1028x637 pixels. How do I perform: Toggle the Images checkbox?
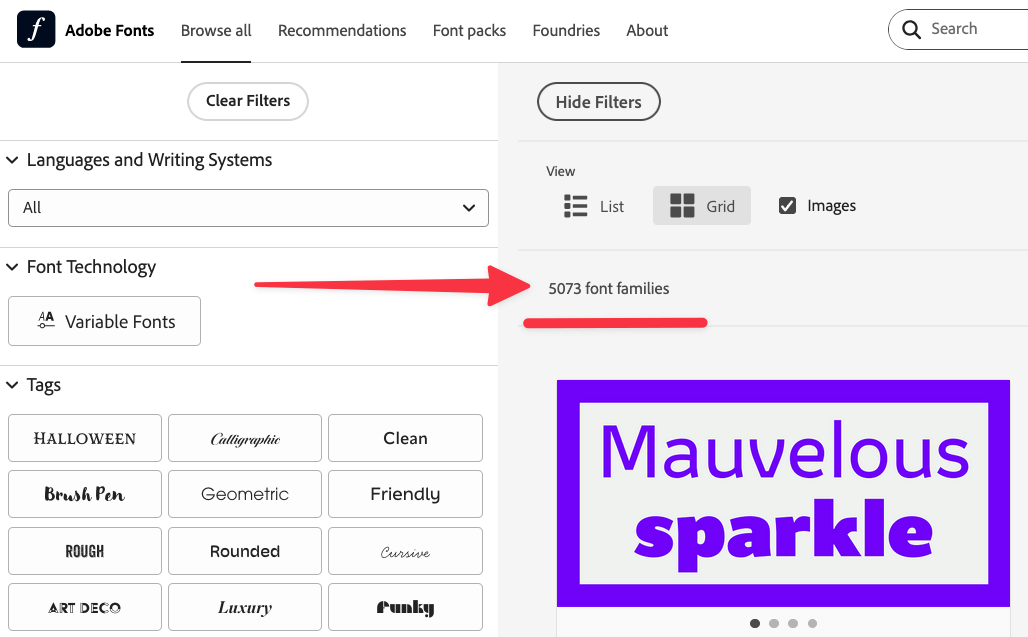[786, 205]
